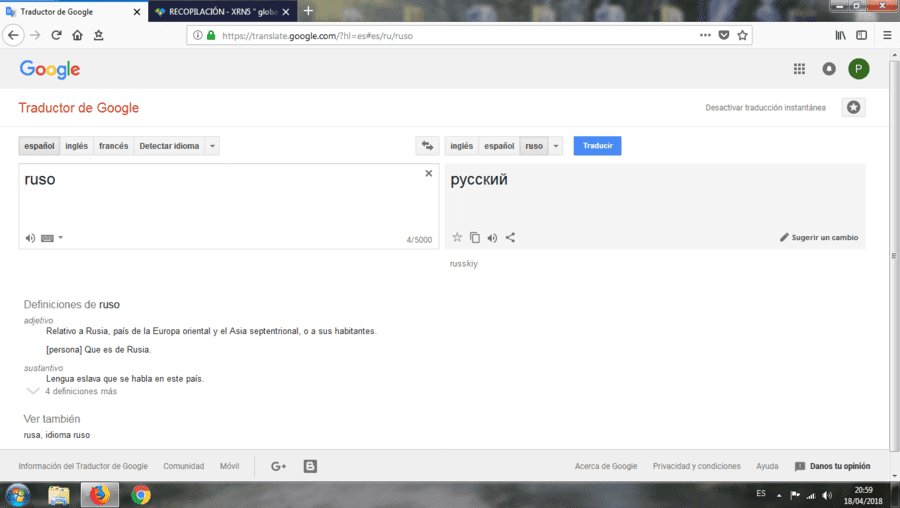The height and width of the screenshot is (508, 900).
Task: Switch to Traductor de Google tab
Action: click(x=73, y=11)
